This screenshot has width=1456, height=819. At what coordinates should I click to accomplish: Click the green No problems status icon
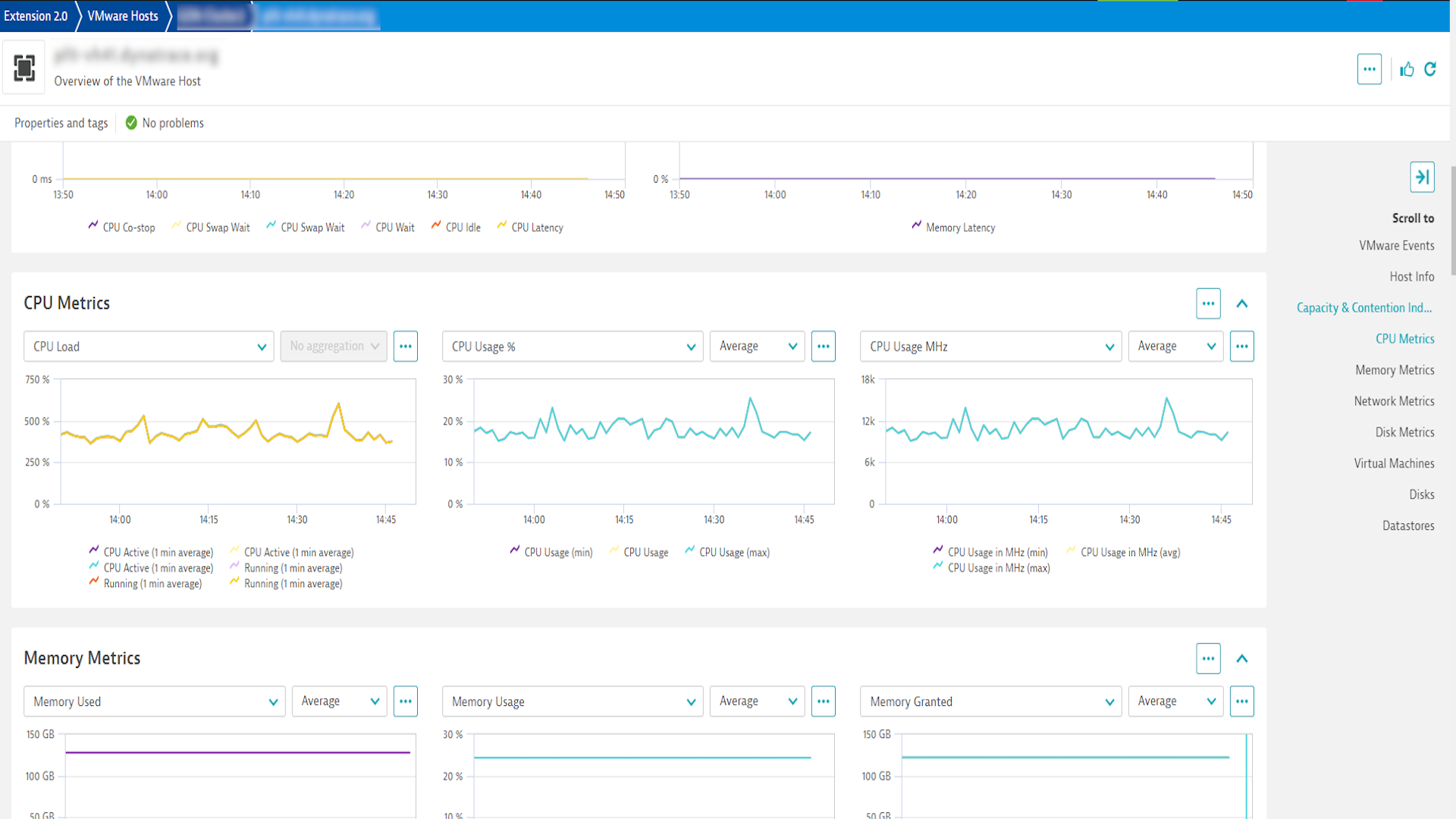pyautogui.click(x=131, y=123)
